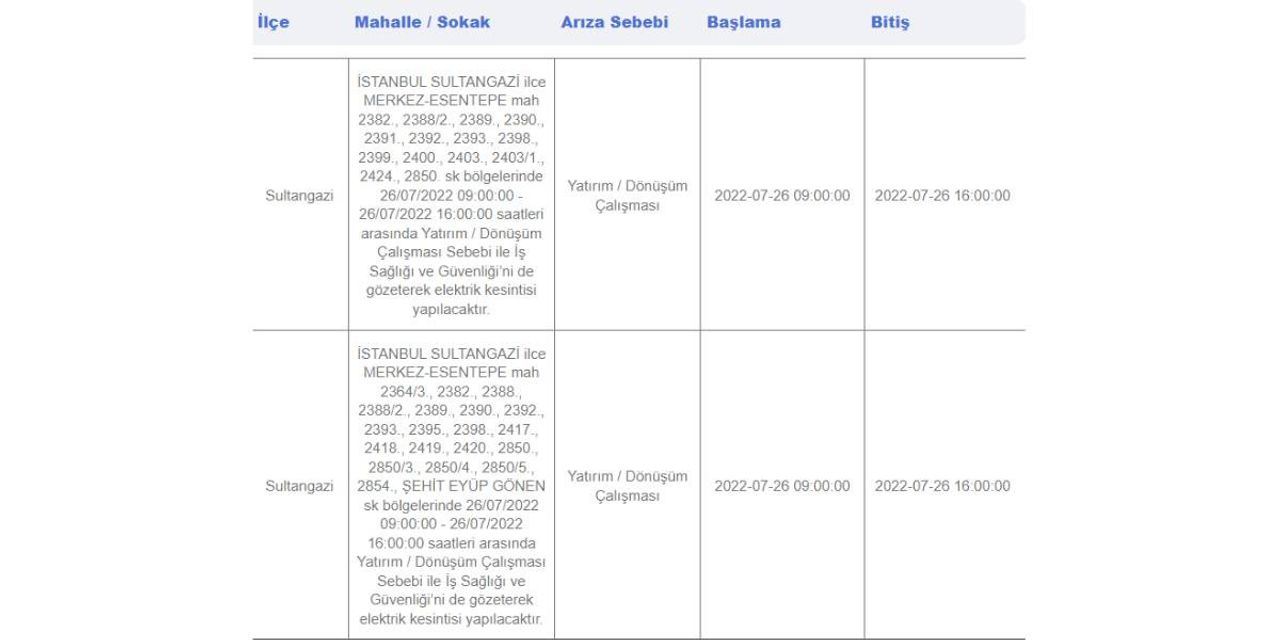Screen dimensions: 1280x640
Task: Sort by the Başlama column header
Action: tap(744, 22)
